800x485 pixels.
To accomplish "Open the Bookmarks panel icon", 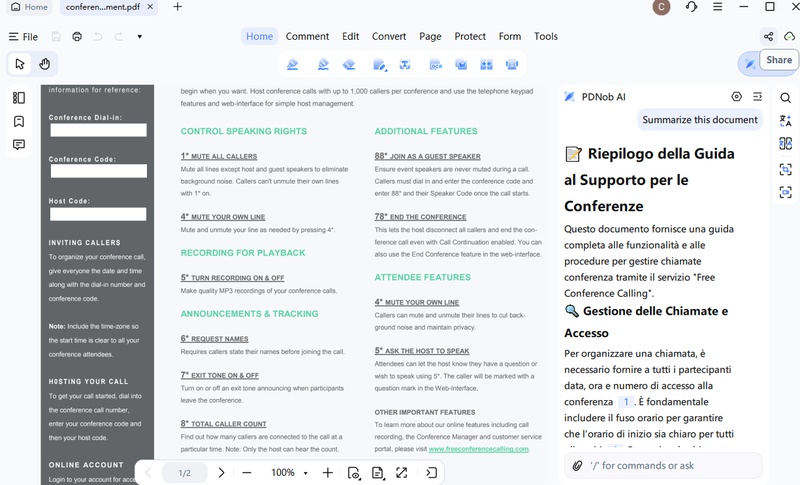I will 19,121.
